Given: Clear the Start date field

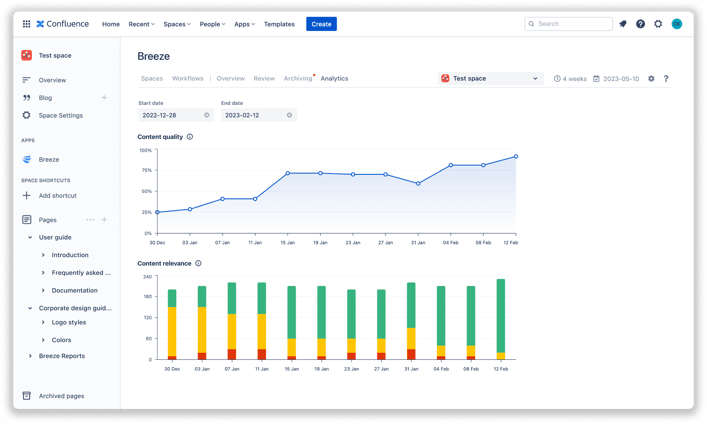Looking at the screenshot, I should click(x=207, y=115).
